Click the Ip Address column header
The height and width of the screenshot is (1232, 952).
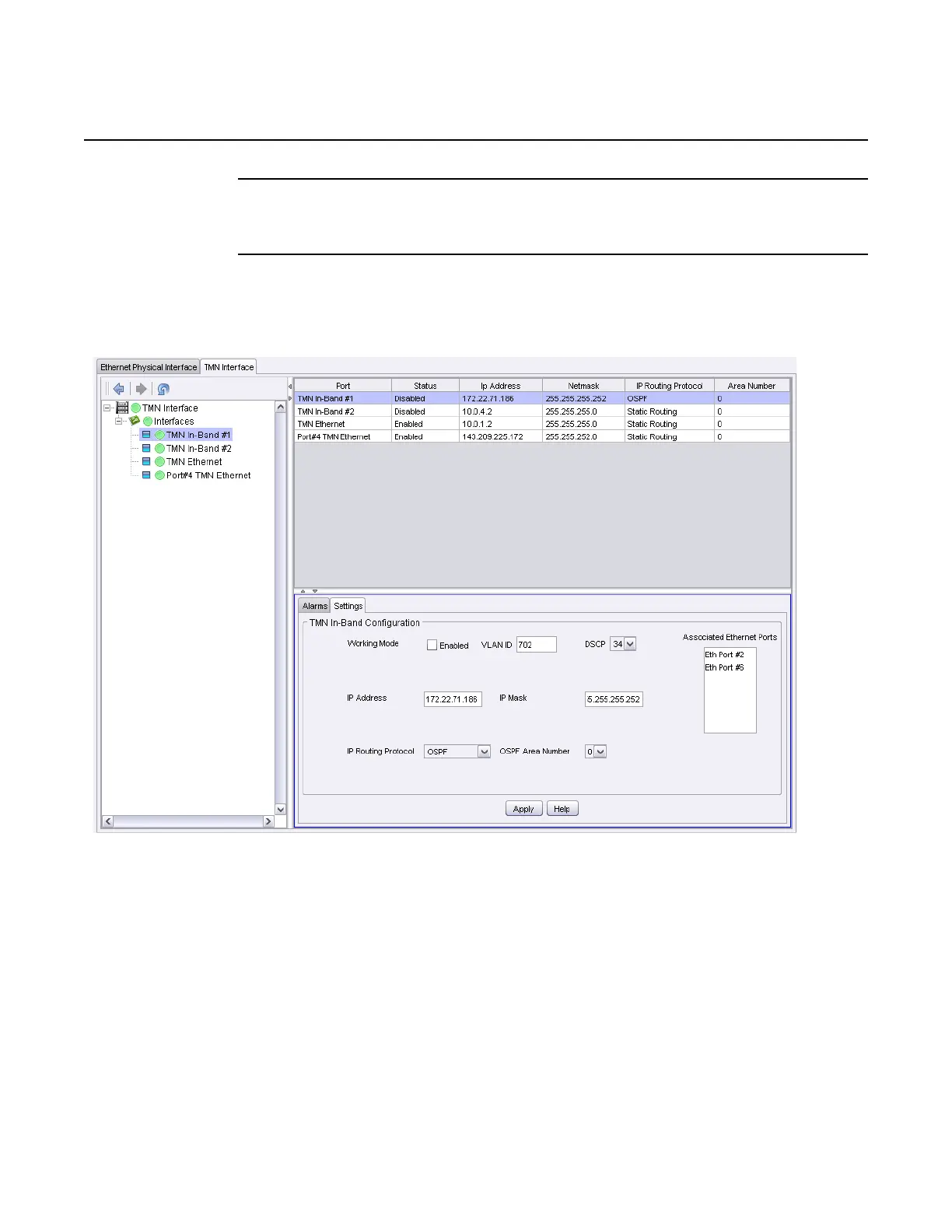tap(501, 386)
